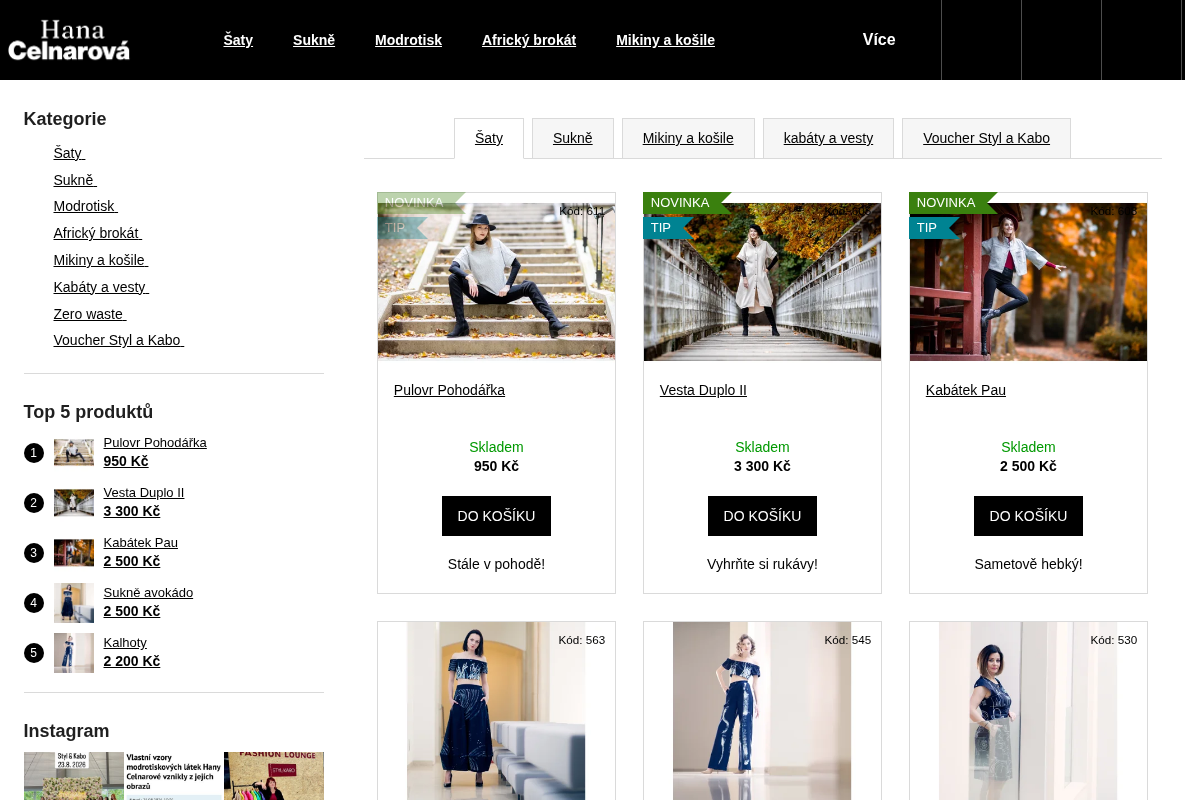Select the Šaty tab above the products
The width and height of the screenshot is (1200, 800).
click(x=489, y=138)
